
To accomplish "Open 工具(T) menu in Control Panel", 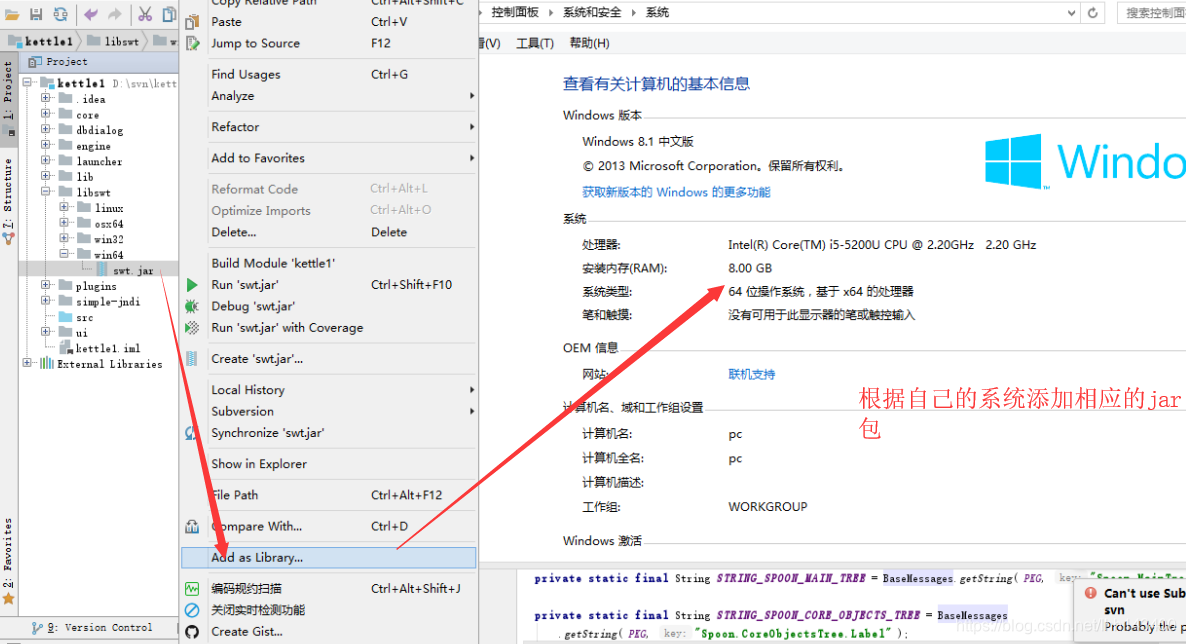I will pos(535,43).
